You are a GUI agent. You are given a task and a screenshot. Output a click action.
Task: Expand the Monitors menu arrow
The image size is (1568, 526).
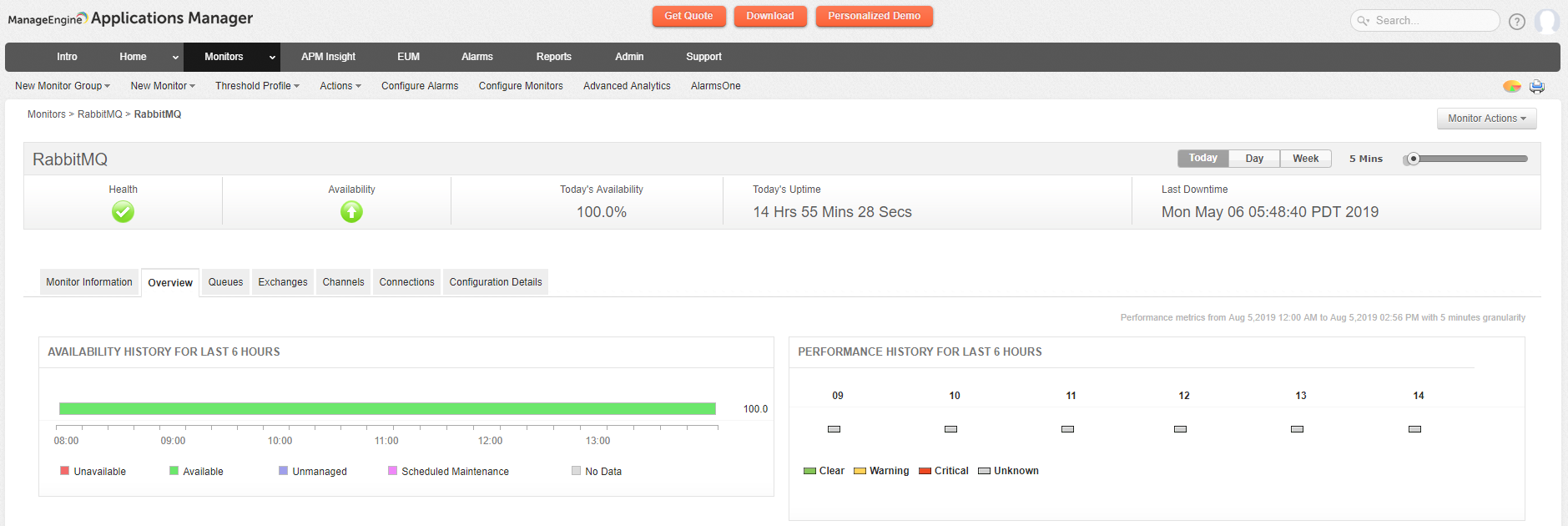pyautogui.click(x=272, y=58)
